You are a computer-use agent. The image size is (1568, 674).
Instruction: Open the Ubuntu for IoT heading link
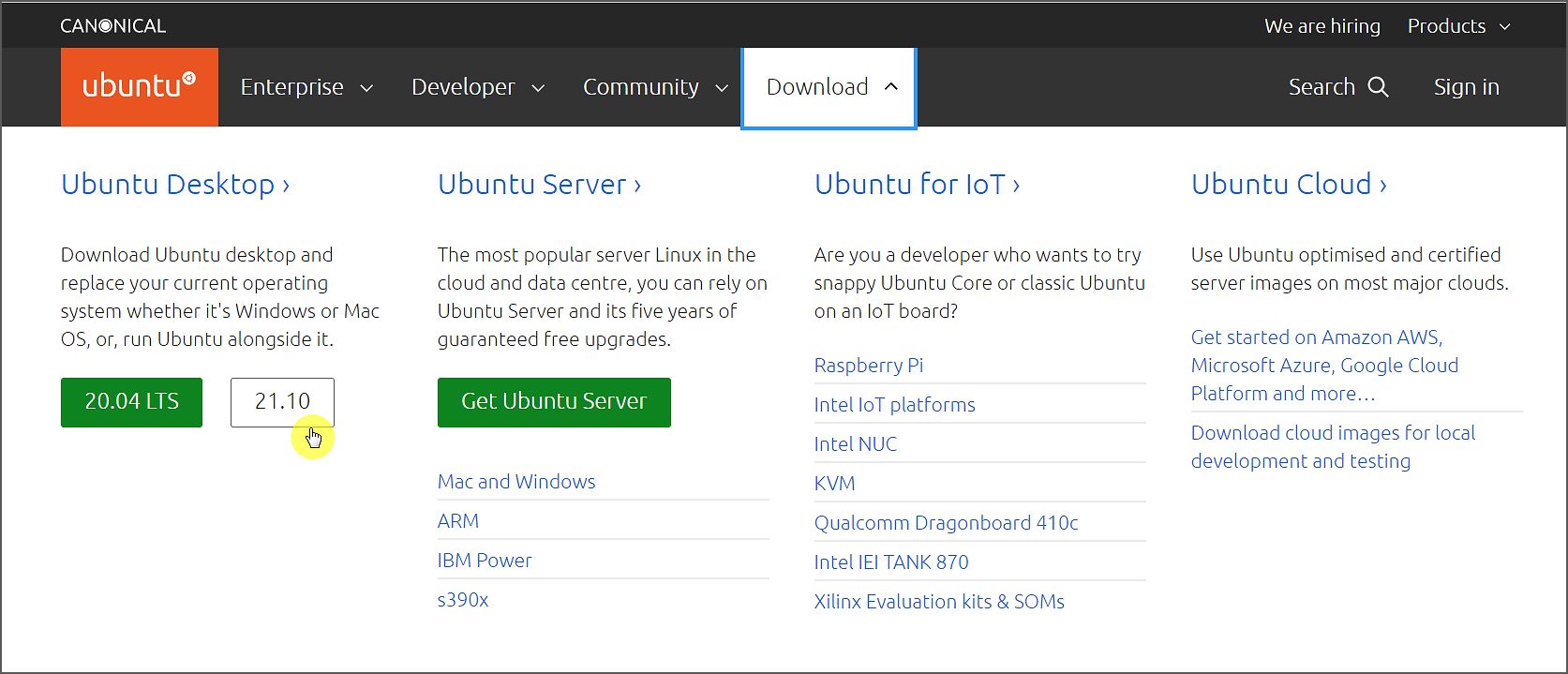tap(918, 185)
